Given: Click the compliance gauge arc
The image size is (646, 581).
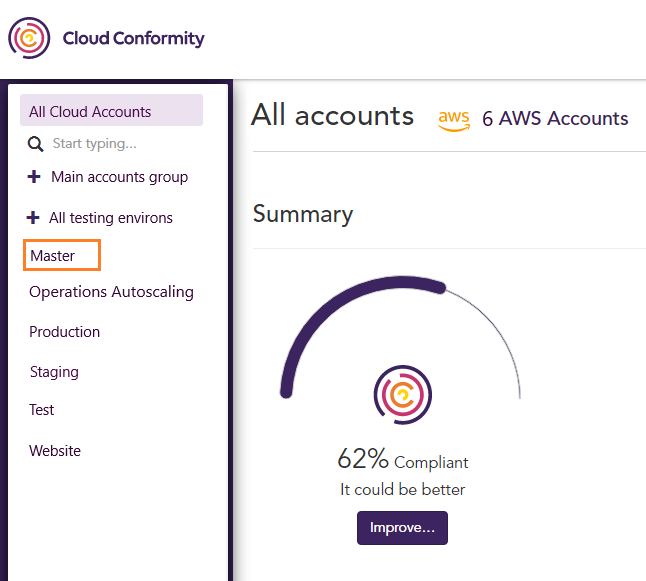Looking at the screenshot, I should [400, 337].
